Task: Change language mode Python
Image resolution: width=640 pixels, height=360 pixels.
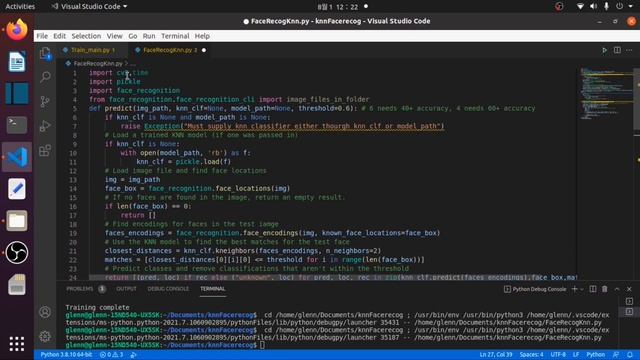Action: point(596,355)
